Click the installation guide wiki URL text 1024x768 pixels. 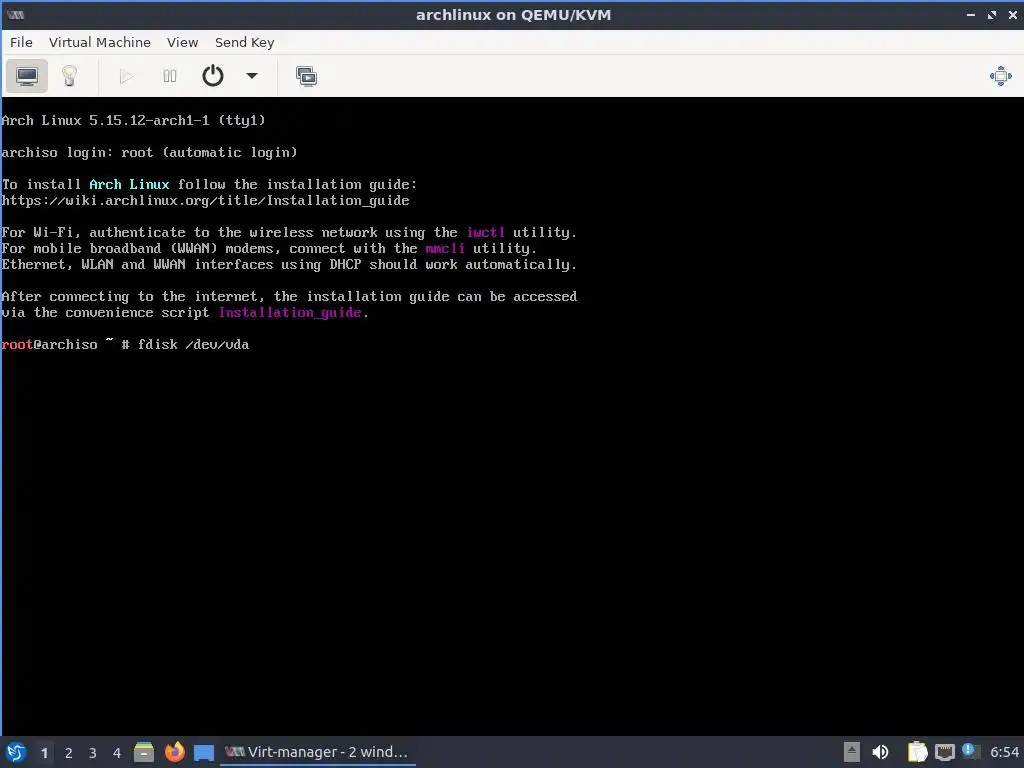point(206,200)
